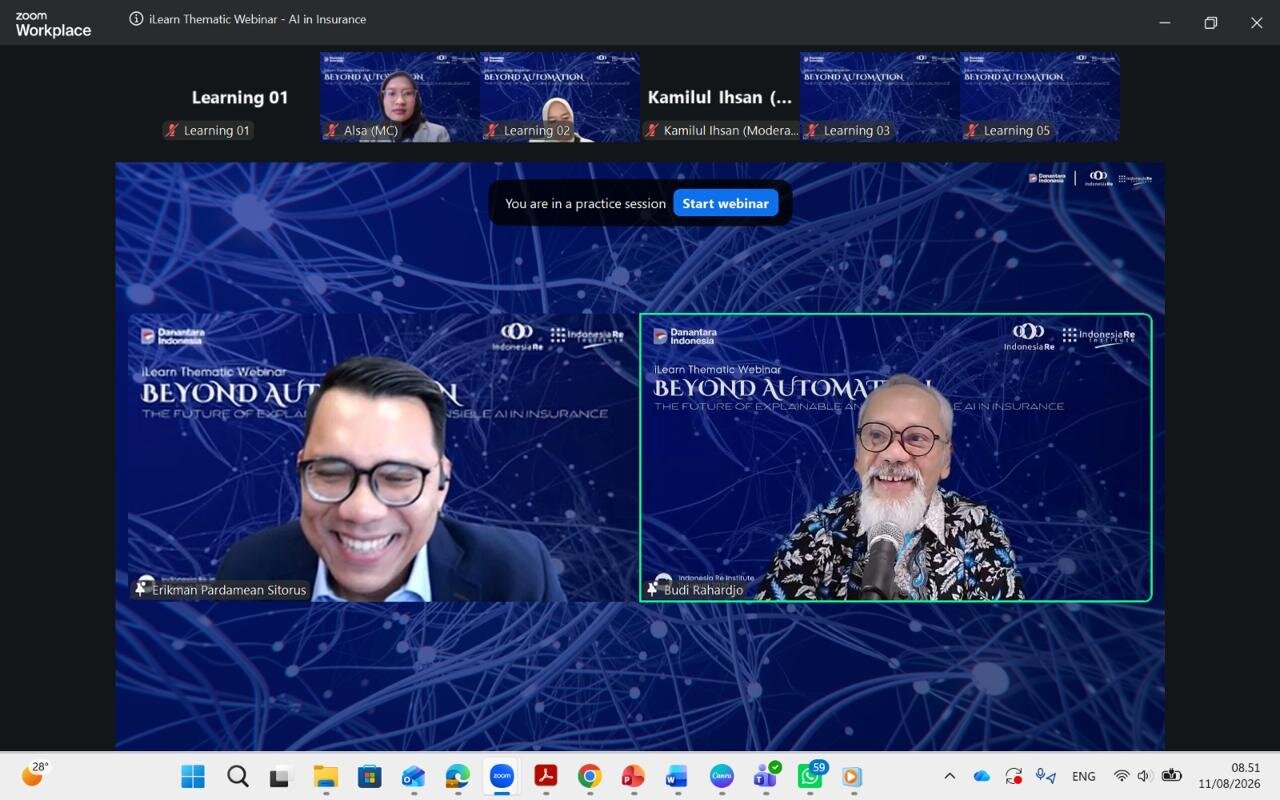Select the Learning 02 video thumbnail
The width and height of the screenshot is (1280, 800).
(x=560, y=97)
